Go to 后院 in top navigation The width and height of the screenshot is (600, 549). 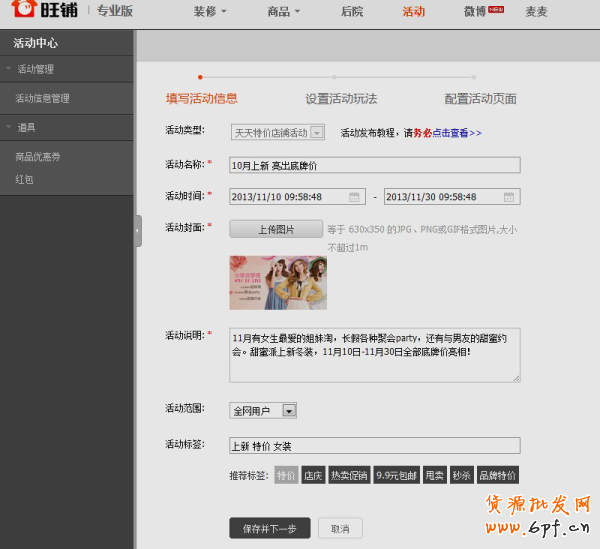(352, 12)
